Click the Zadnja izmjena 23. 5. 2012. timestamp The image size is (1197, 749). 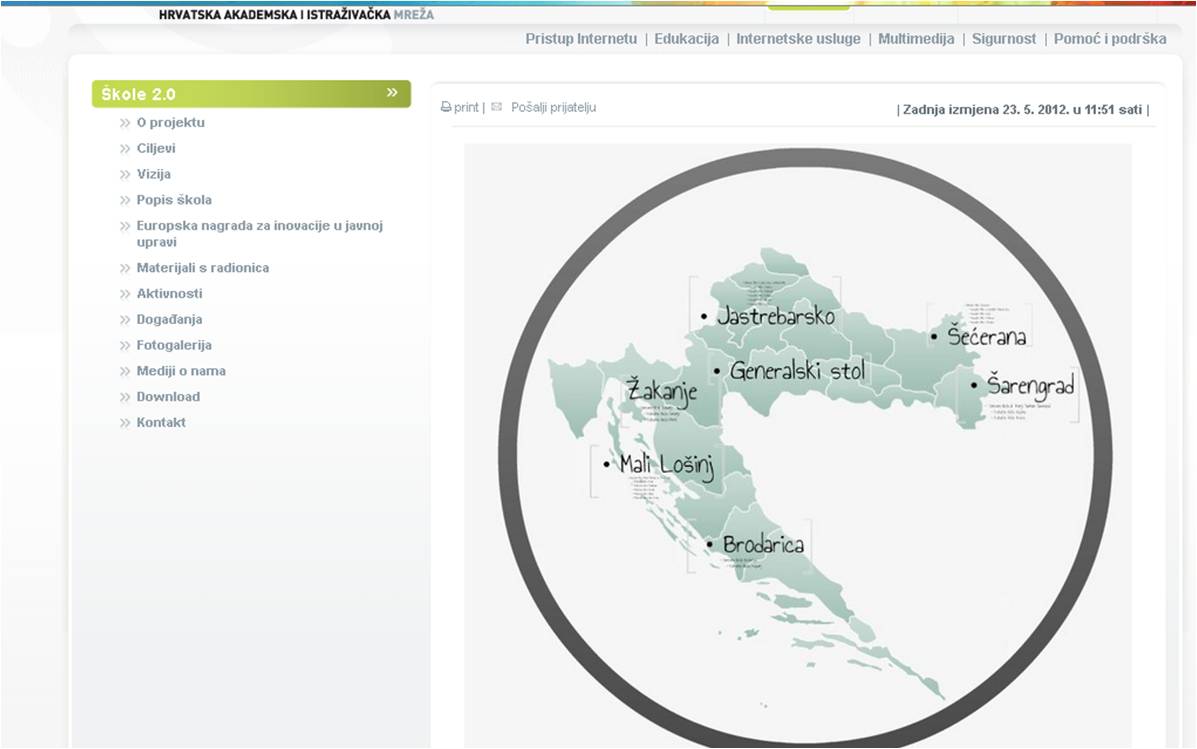coord(1023,110)
